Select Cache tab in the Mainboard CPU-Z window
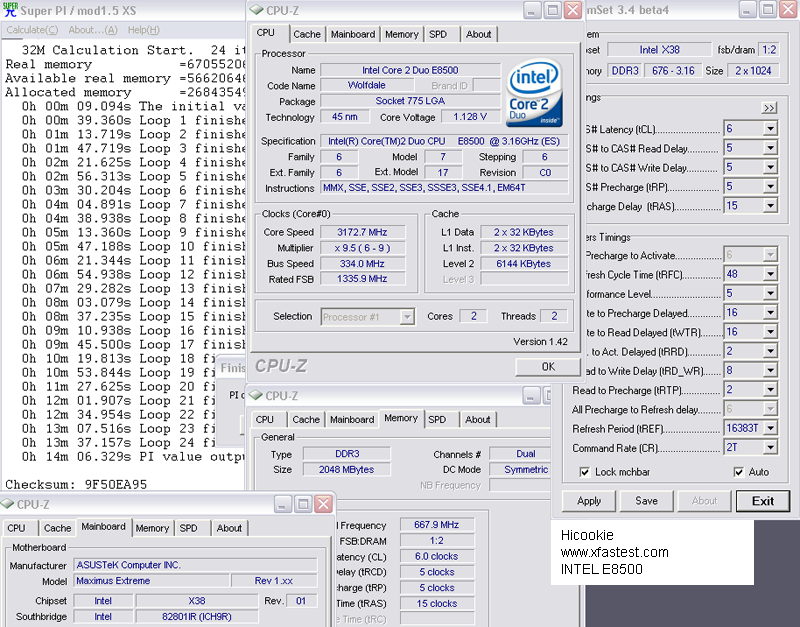Screen dimensions: 800x627 [x=57, y=529]
